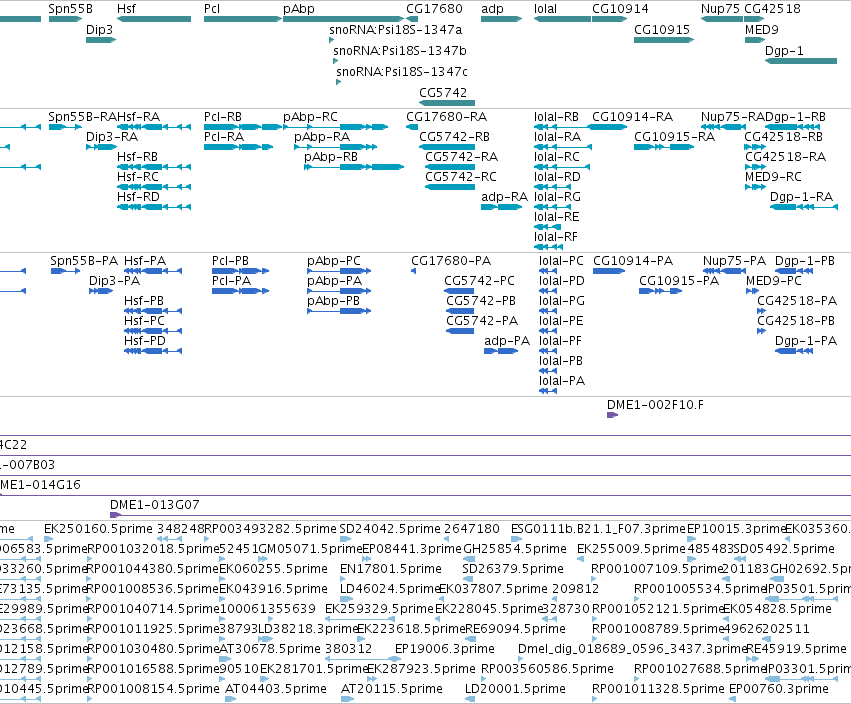Screen dimensions: 851x704
Task: Click the CG17680-RA transcript label
Action: pyautogui.click(x=447, y=117)
